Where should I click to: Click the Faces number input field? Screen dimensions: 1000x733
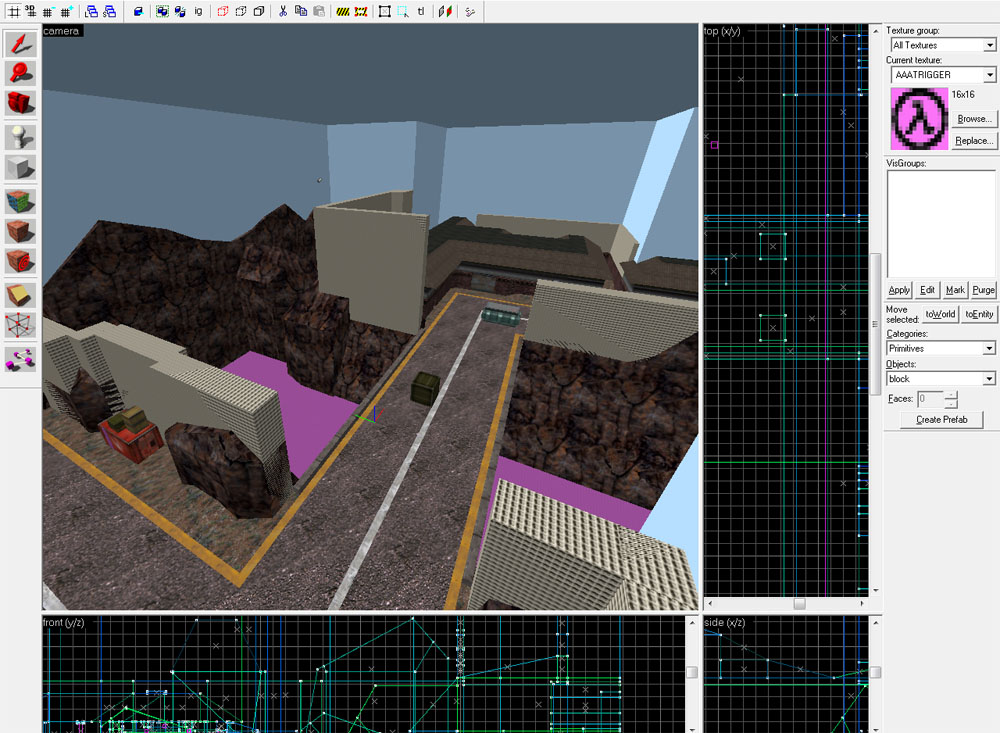tap(930, 399)
